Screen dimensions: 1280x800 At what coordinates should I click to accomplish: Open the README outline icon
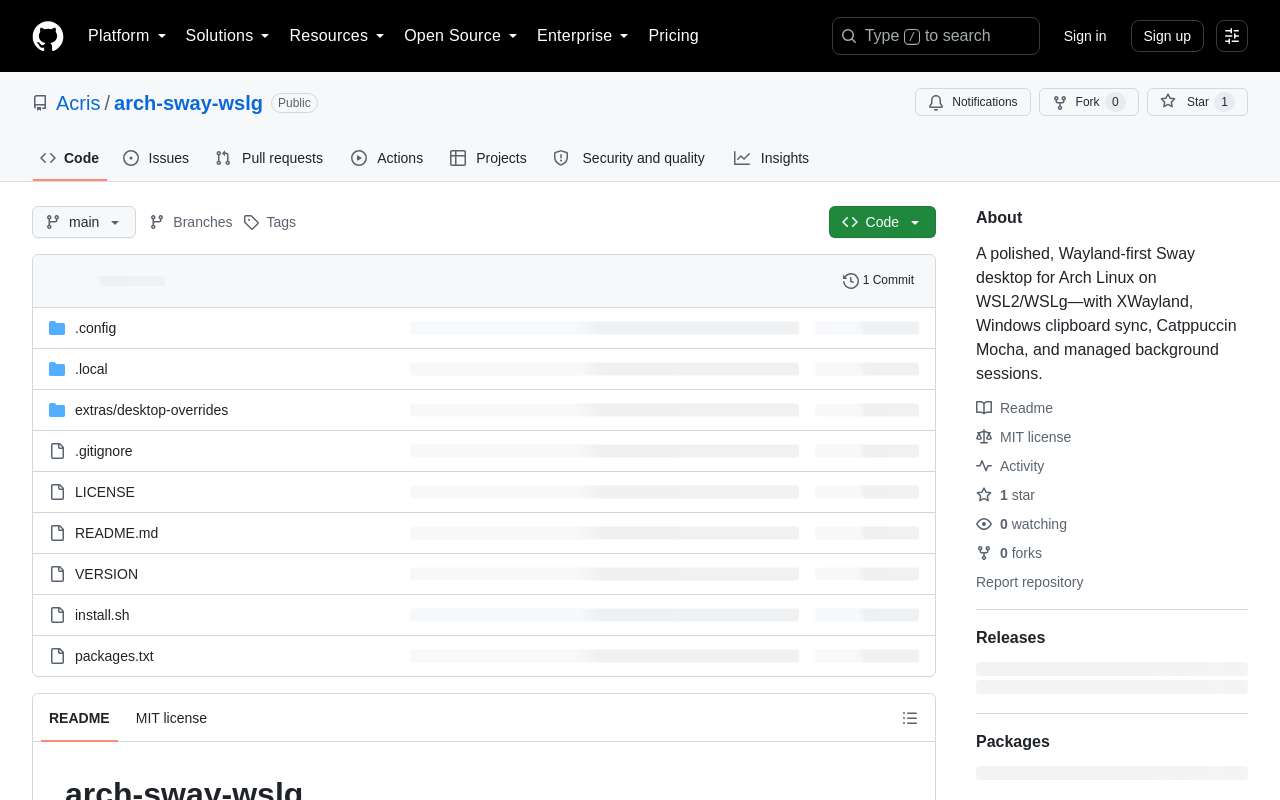click(910, 718)
